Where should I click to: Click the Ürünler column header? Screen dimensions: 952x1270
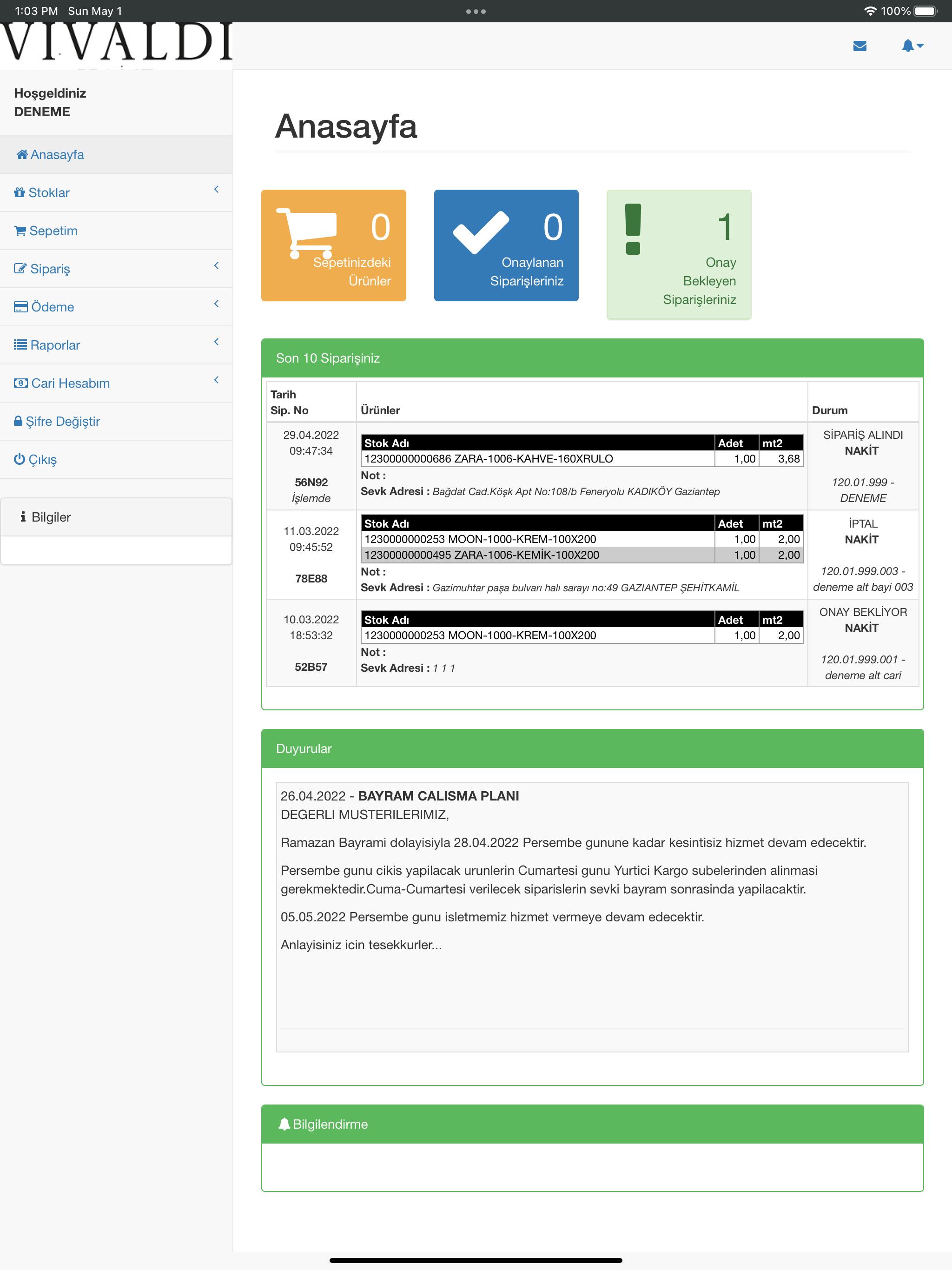click(x=380, y=410)
